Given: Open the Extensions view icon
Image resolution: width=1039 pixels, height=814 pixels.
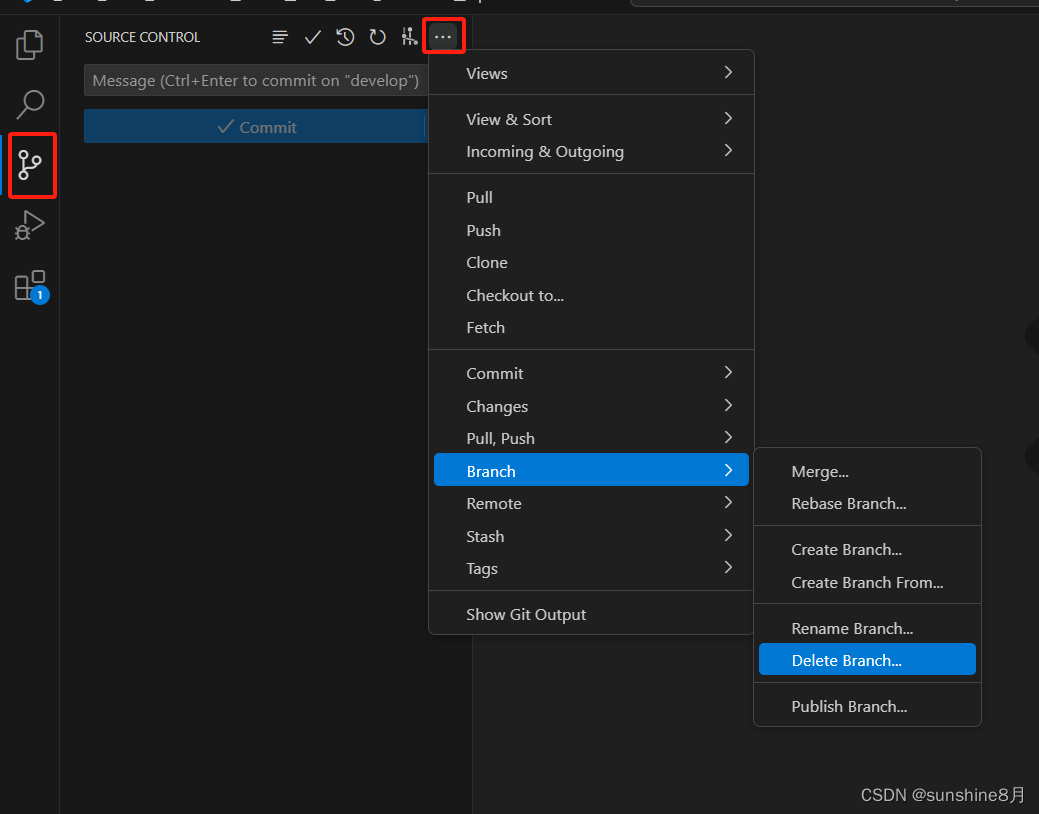Looking at the screenshot, I should click(x=31, y=286).
